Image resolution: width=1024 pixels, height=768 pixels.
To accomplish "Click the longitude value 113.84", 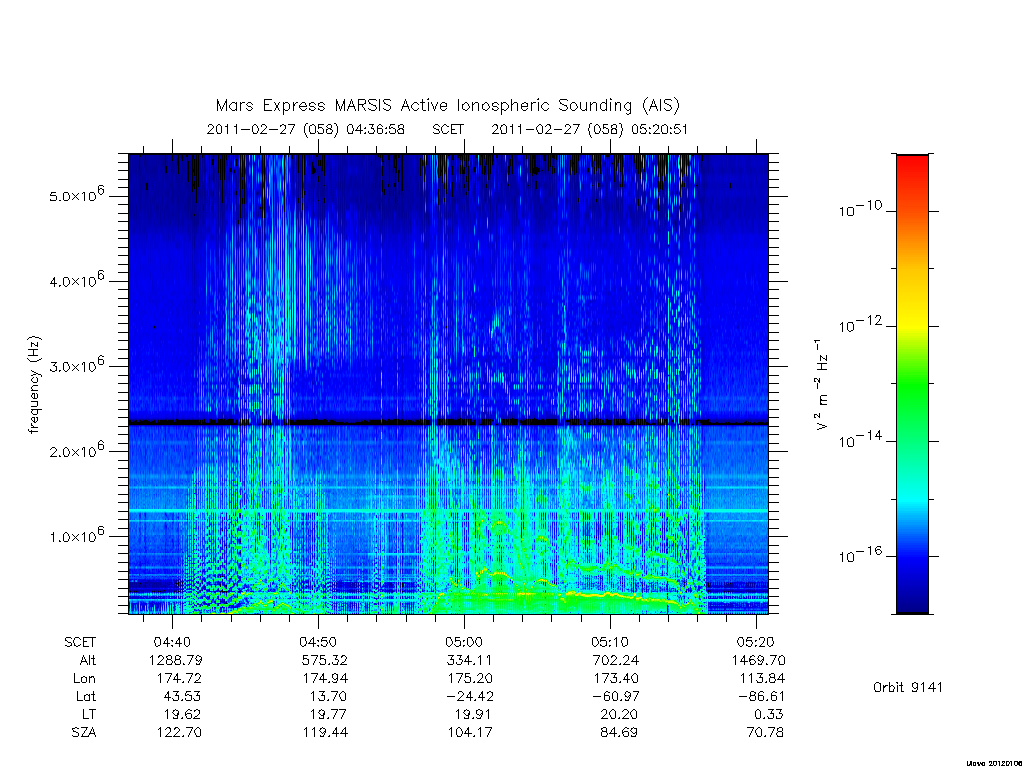I will [x=762, y=678].
